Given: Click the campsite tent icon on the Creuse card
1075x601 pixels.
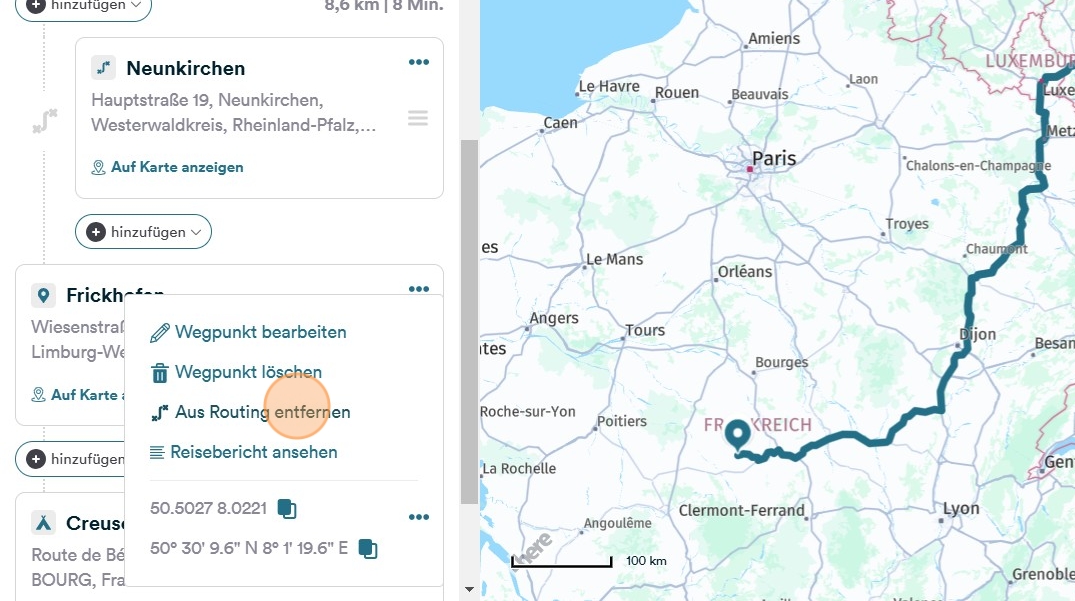Looking at the screenshot, I should coord(43,523).
